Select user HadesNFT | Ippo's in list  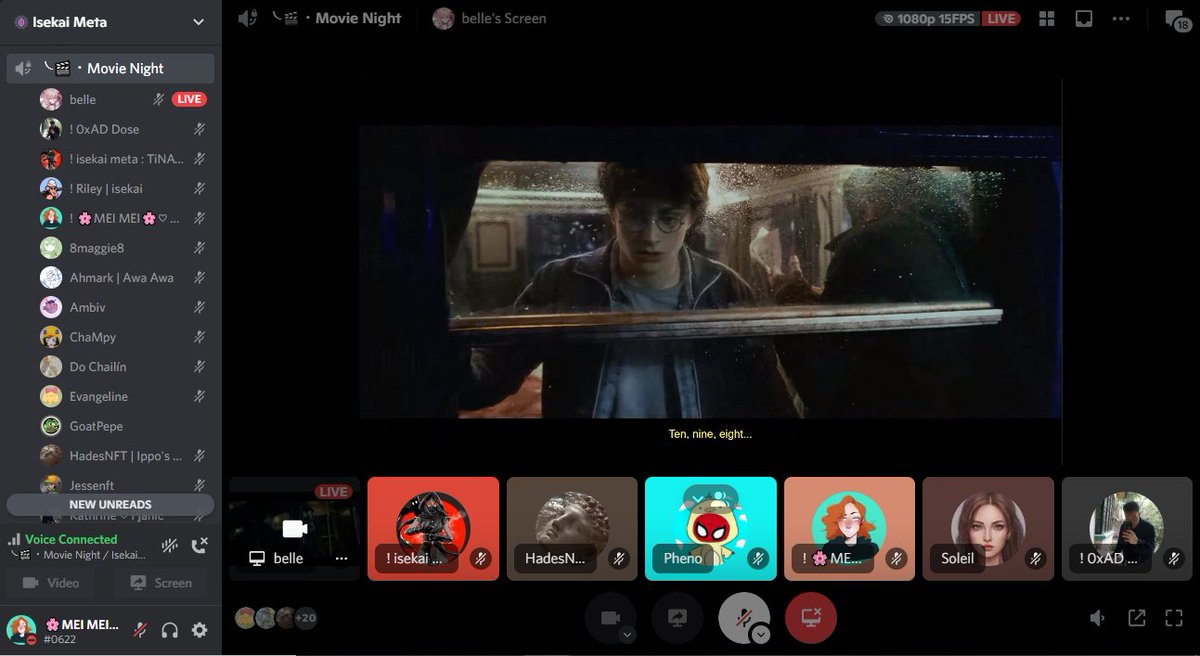point(124,455)
